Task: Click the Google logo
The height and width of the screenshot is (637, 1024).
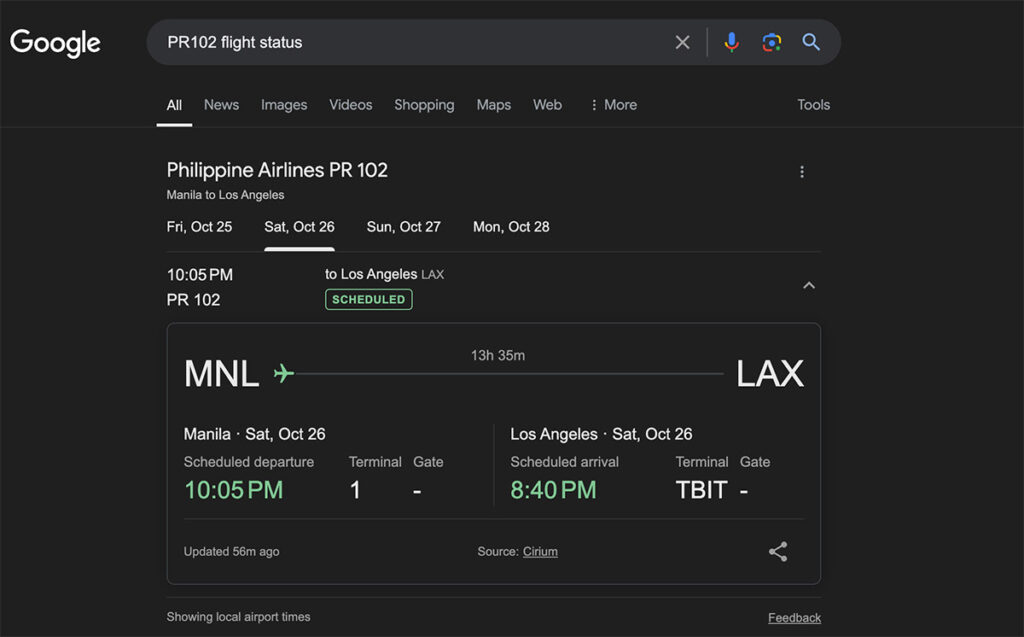Action: coord(55,42)
